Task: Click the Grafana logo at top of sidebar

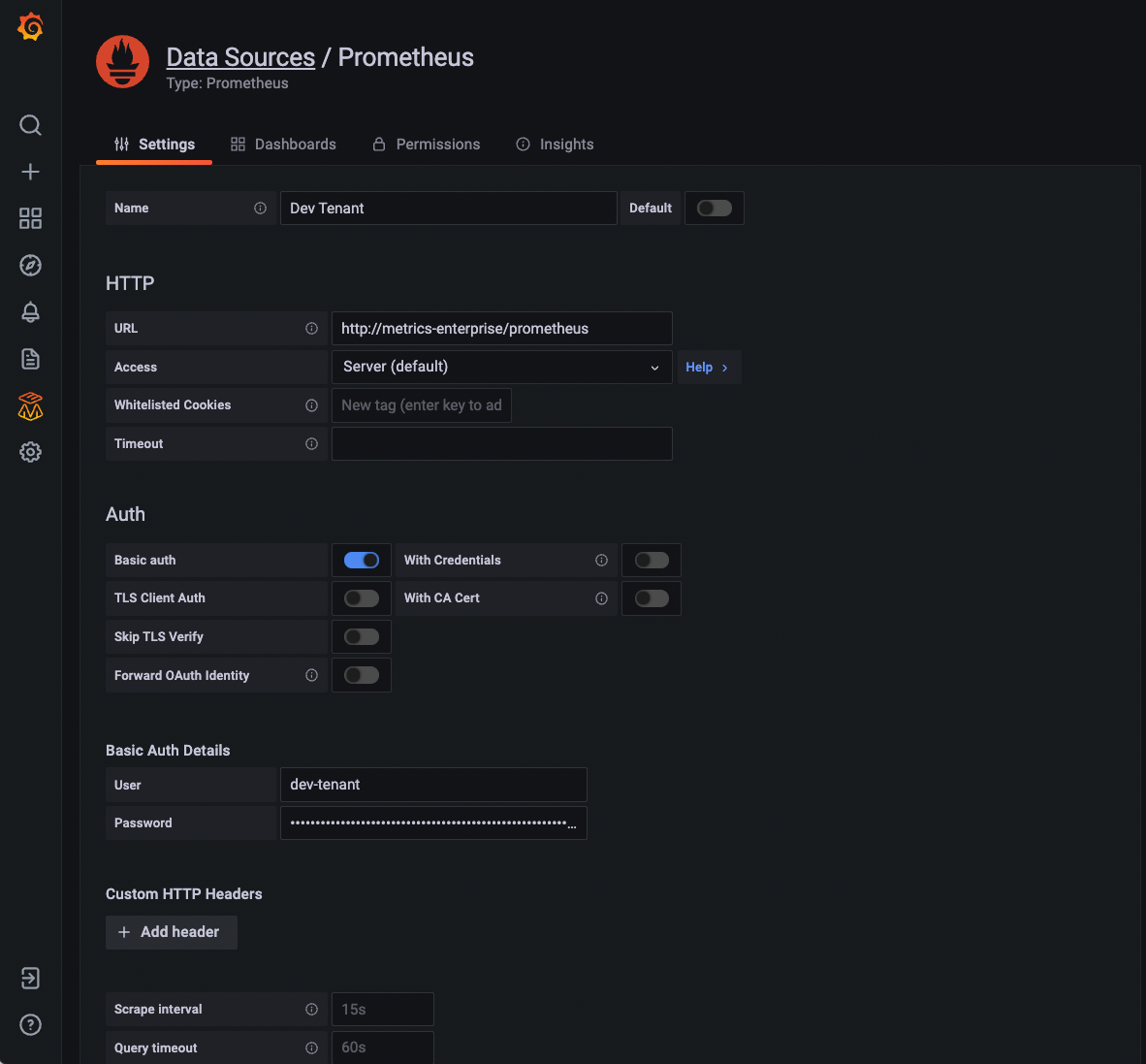Action: click(30, 26)
